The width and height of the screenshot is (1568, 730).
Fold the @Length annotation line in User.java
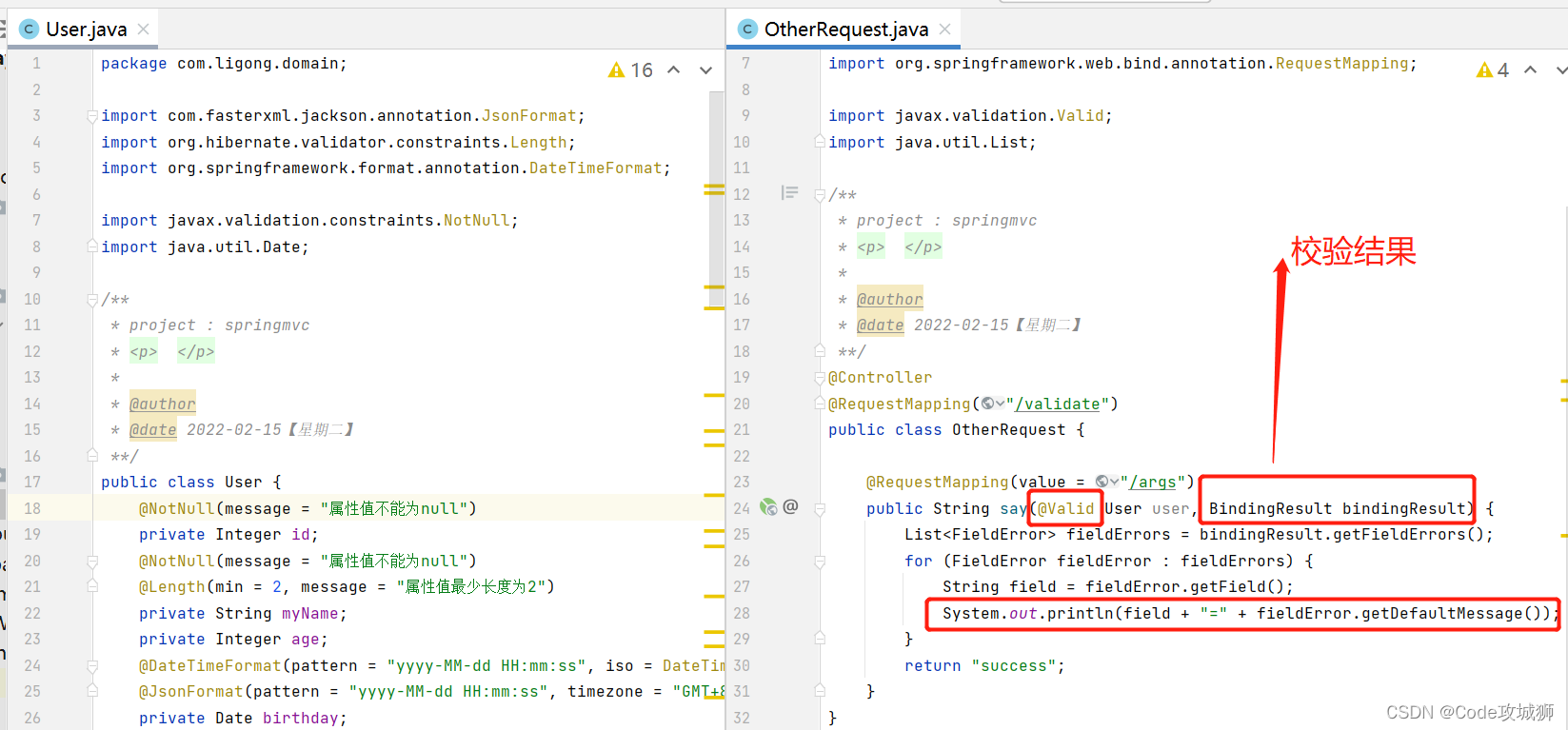(x=92, y=586)
